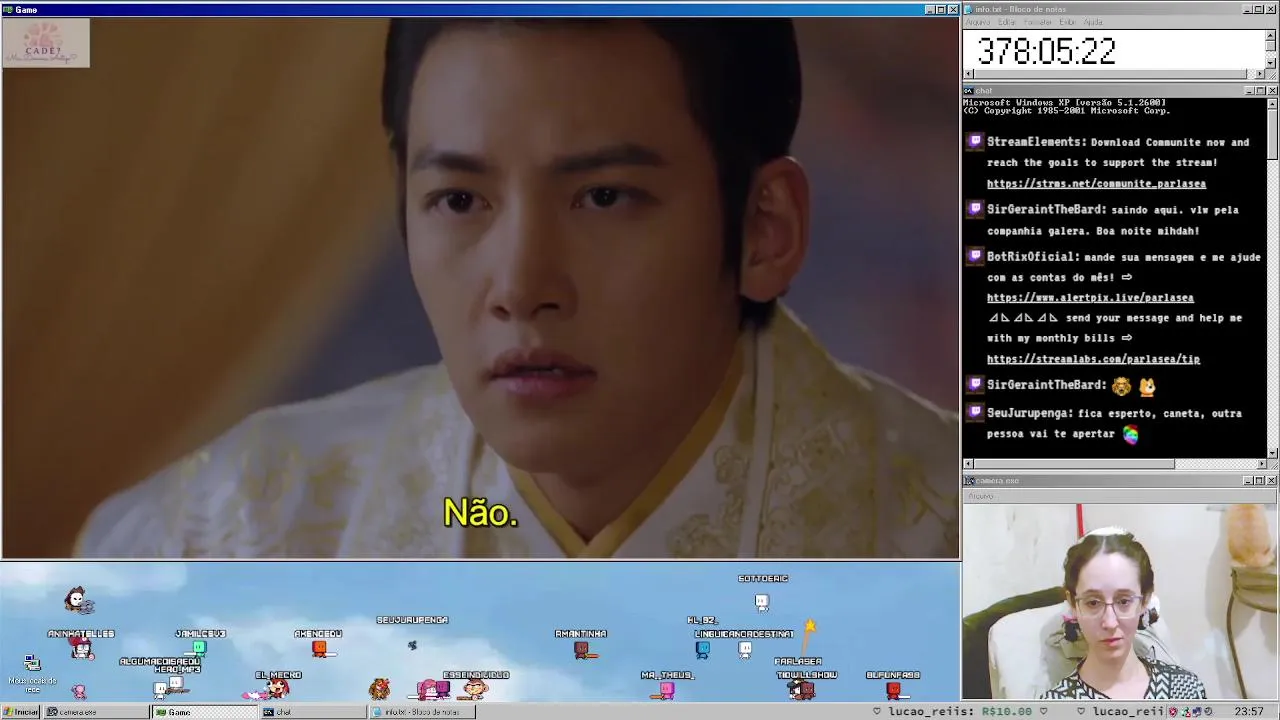The width and height of the screenshot is (1280, 720).
Task: Click the SeuJurupenga username in chat
Action: [1030, 413]
